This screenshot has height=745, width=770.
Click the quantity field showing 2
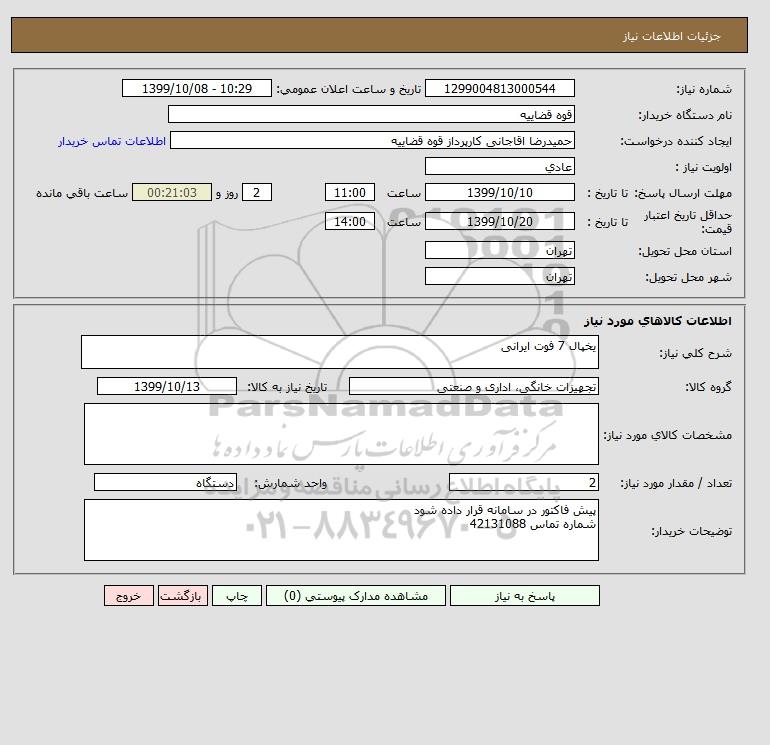(523, 482)
